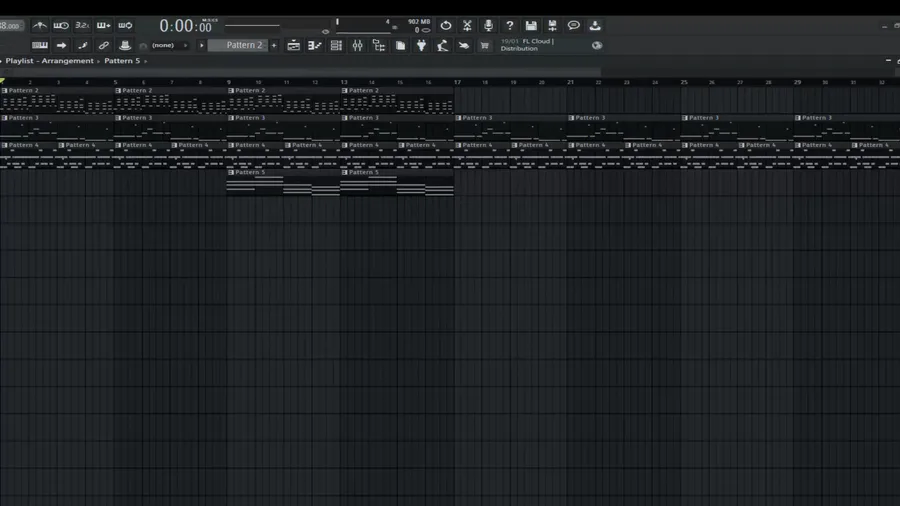Click the song position slider
Screen dimensions: 900x506
tap(252, 25)
